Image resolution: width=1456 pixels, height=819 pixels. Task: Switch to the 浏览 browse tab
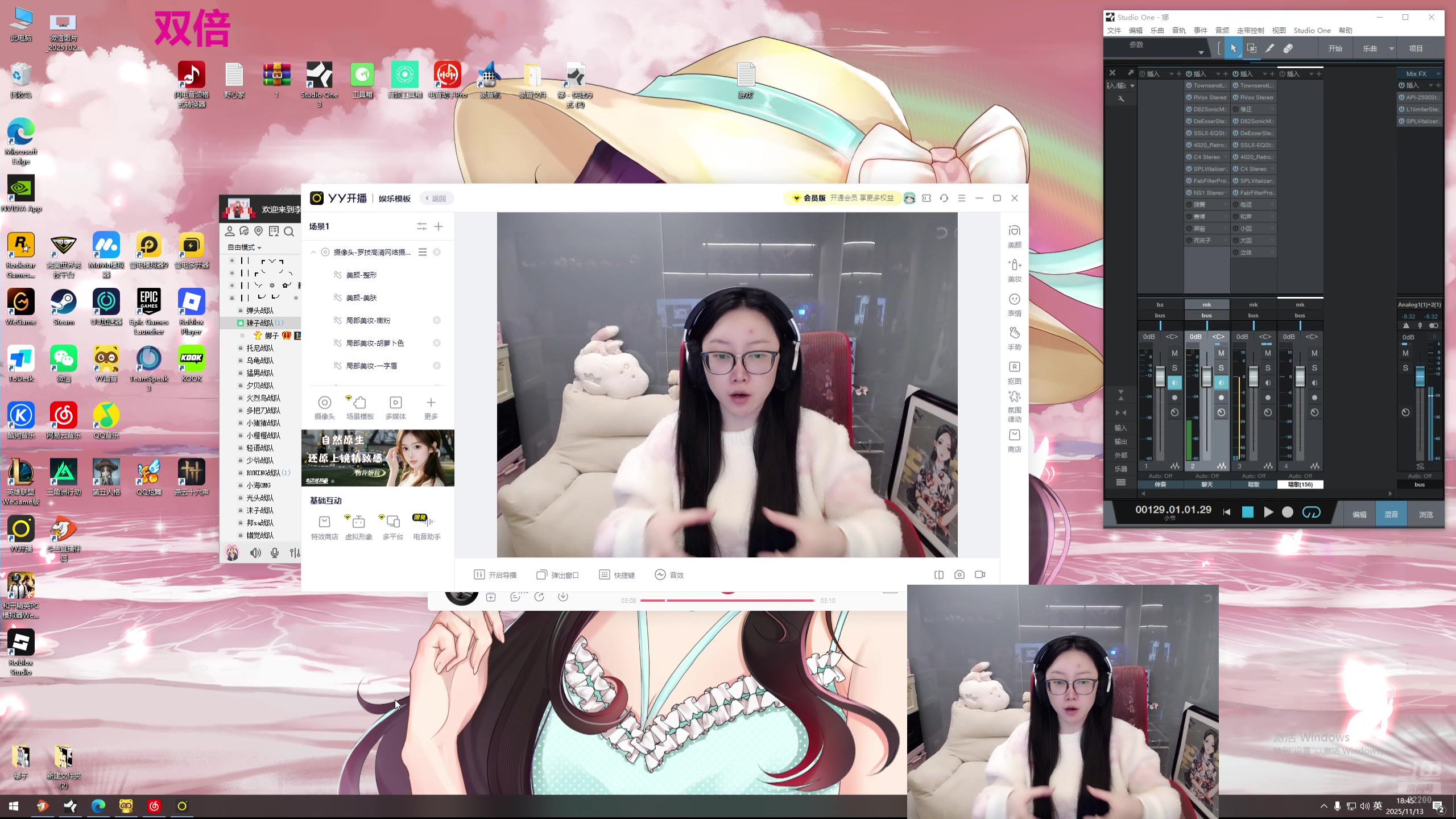[1425, 514]
